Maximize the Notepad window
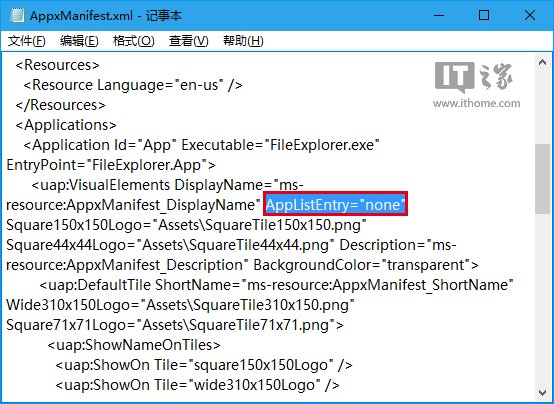This screenshot has height=404, width=554. [x=484, y=15]
